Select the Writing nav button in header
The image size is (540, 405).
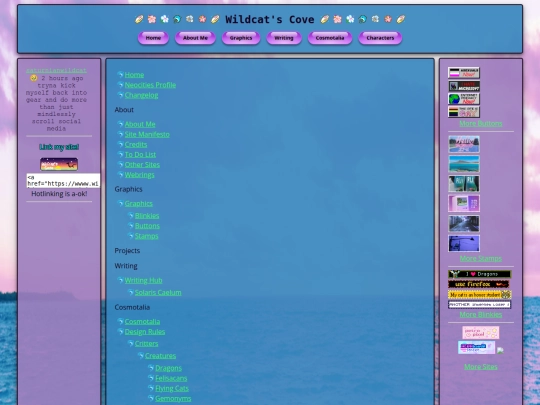pyautogui.click(x=284, y=38)
